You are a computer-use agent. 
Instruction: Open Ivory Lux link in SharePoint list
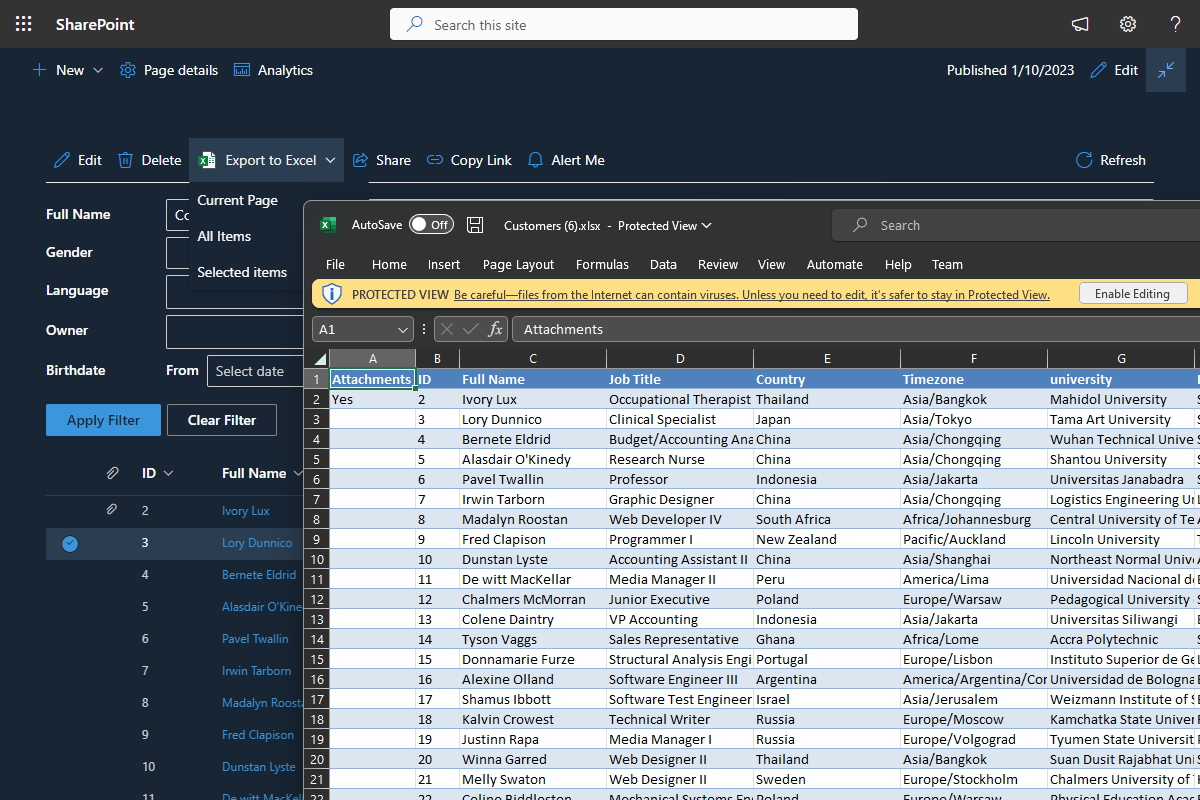click(x=246, y=511)
